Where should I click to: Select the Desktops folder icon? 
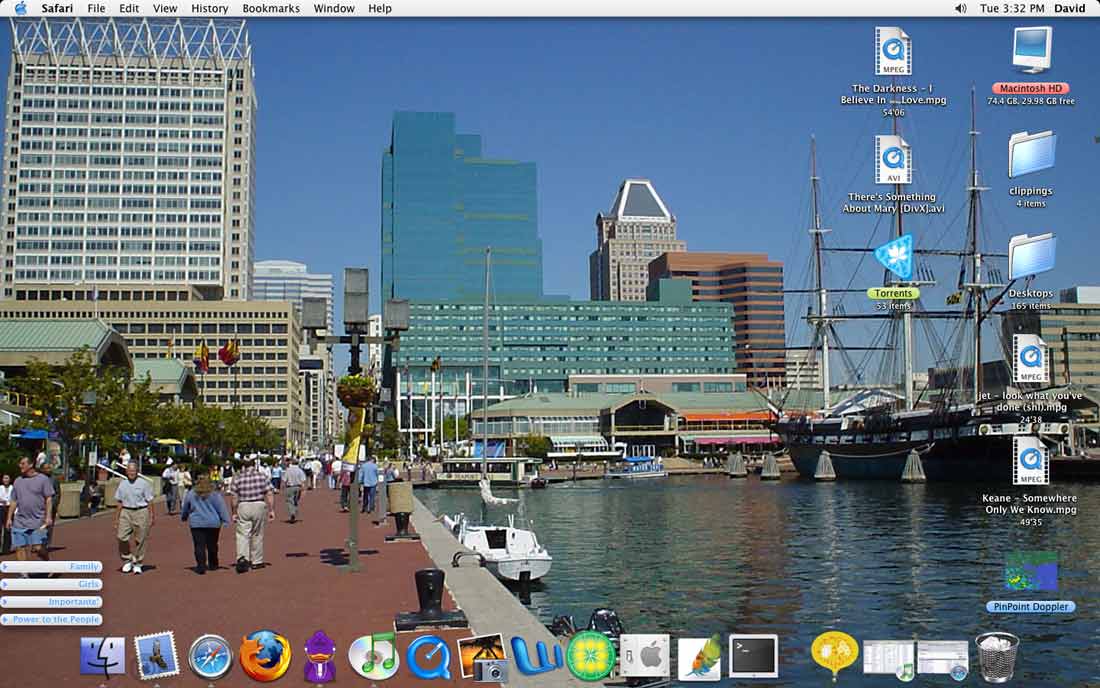coord(1032,257)
